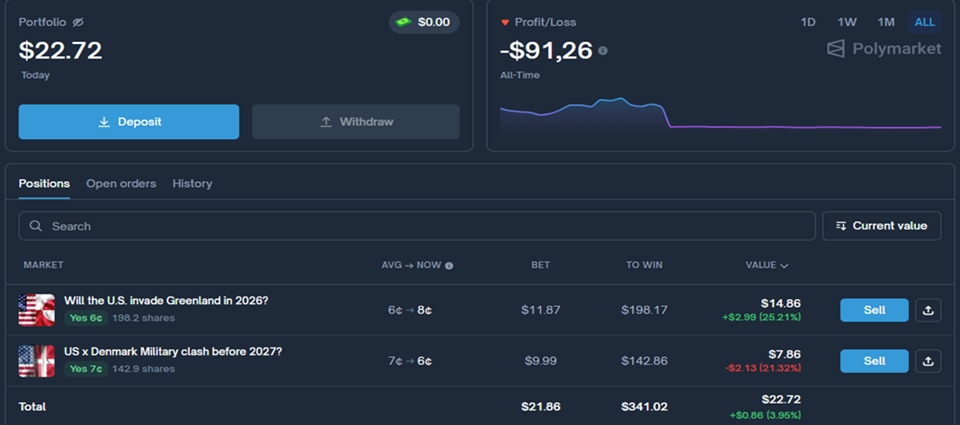The image size is (960, 425).
Task: Select the ALL profit/loss timeframe
Action: 924,22
